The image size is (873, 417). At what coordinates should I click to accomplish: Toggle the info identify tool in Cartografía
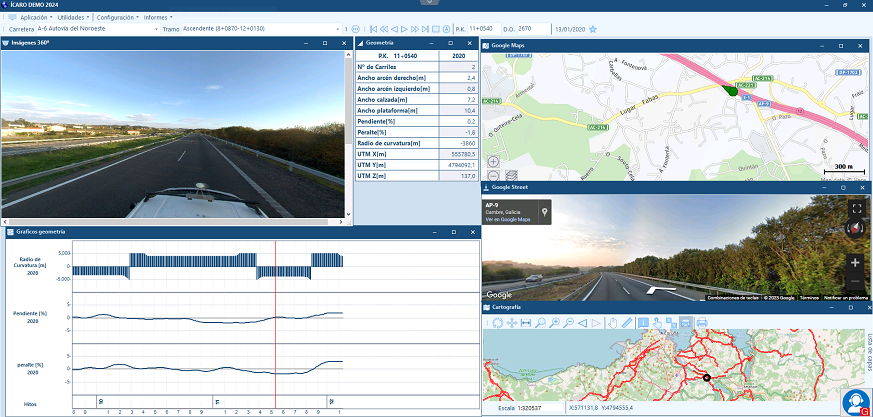point(643,323)
